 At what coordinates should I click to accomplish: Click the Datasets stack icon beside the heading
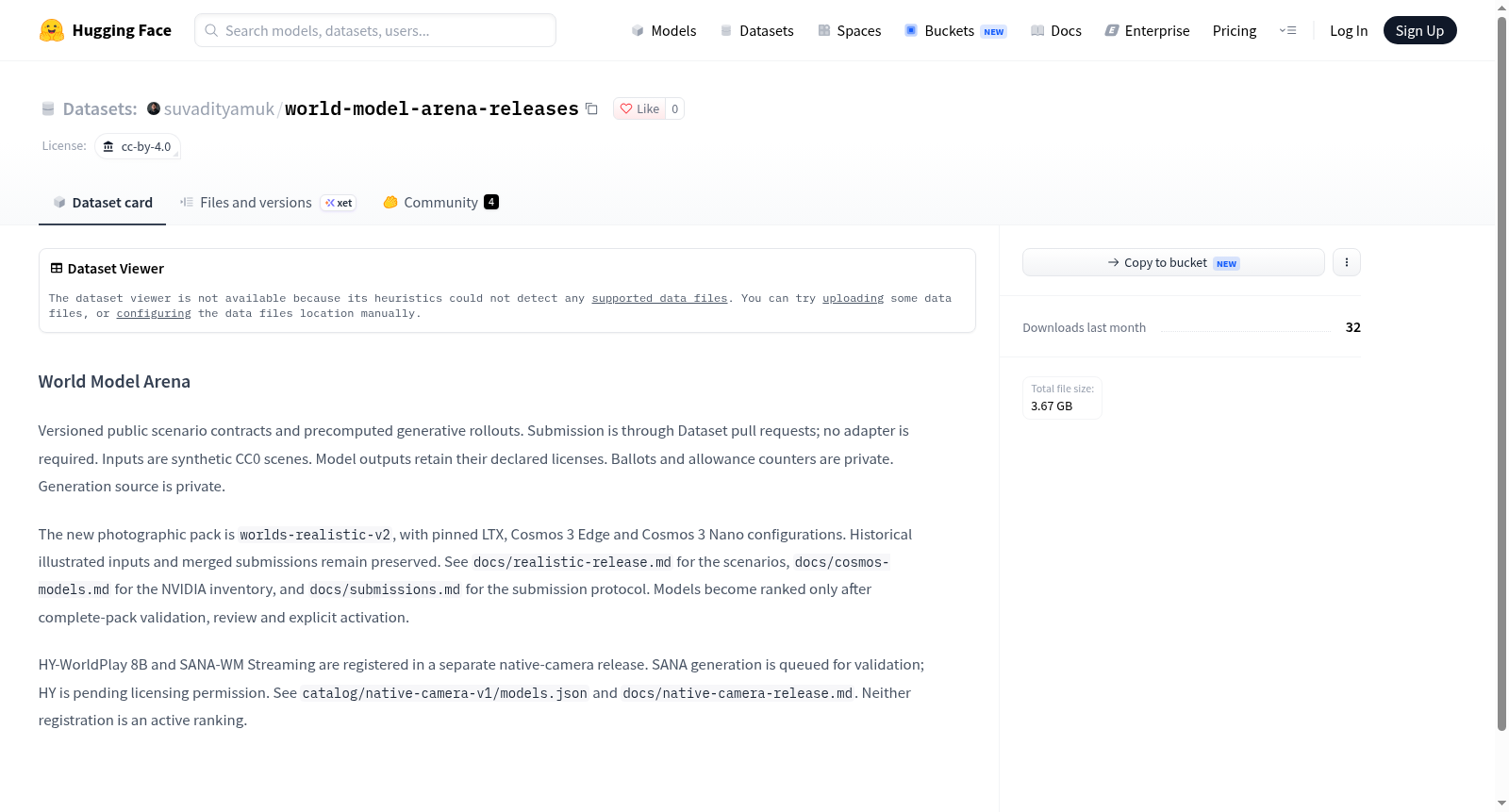pyautogui.click(x=48, y=109)
